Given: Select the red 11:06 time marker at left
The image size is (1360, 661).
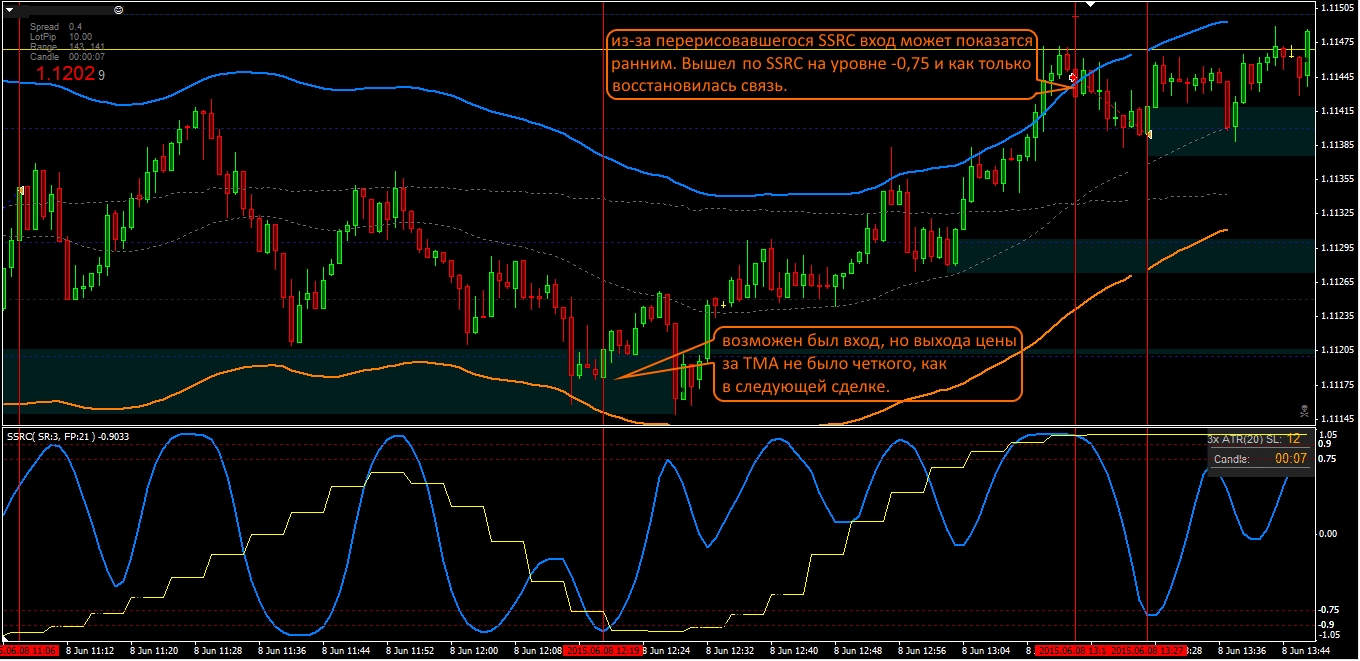Looking at the screenshot, I should tap(30, 651).
